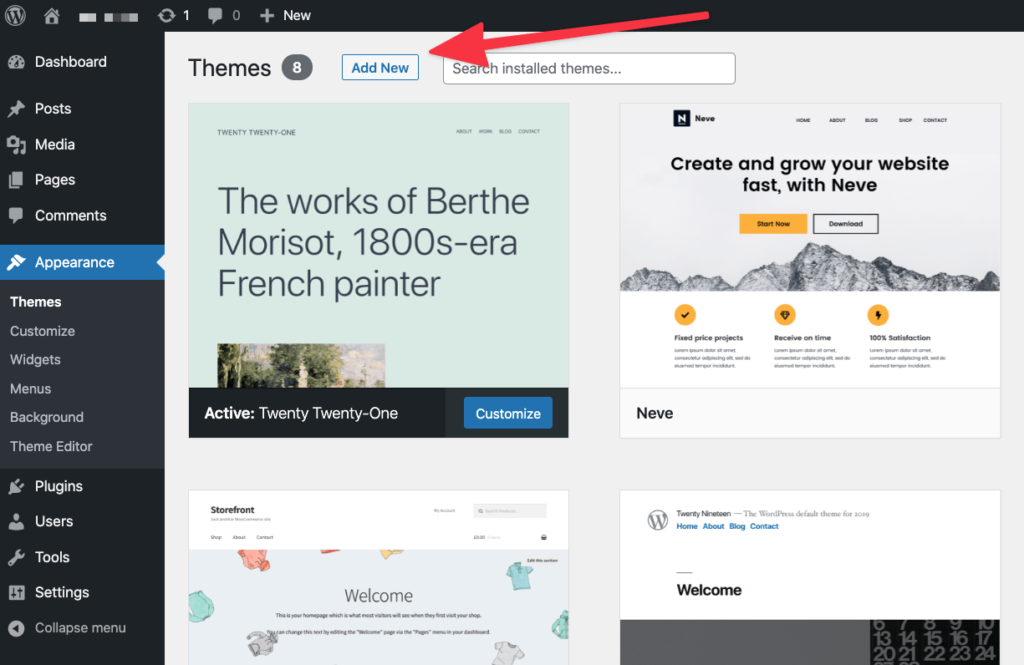Click the WordPress logo icon
The height and width of the screenshot is (665, 1024).
tap(15, 15)
